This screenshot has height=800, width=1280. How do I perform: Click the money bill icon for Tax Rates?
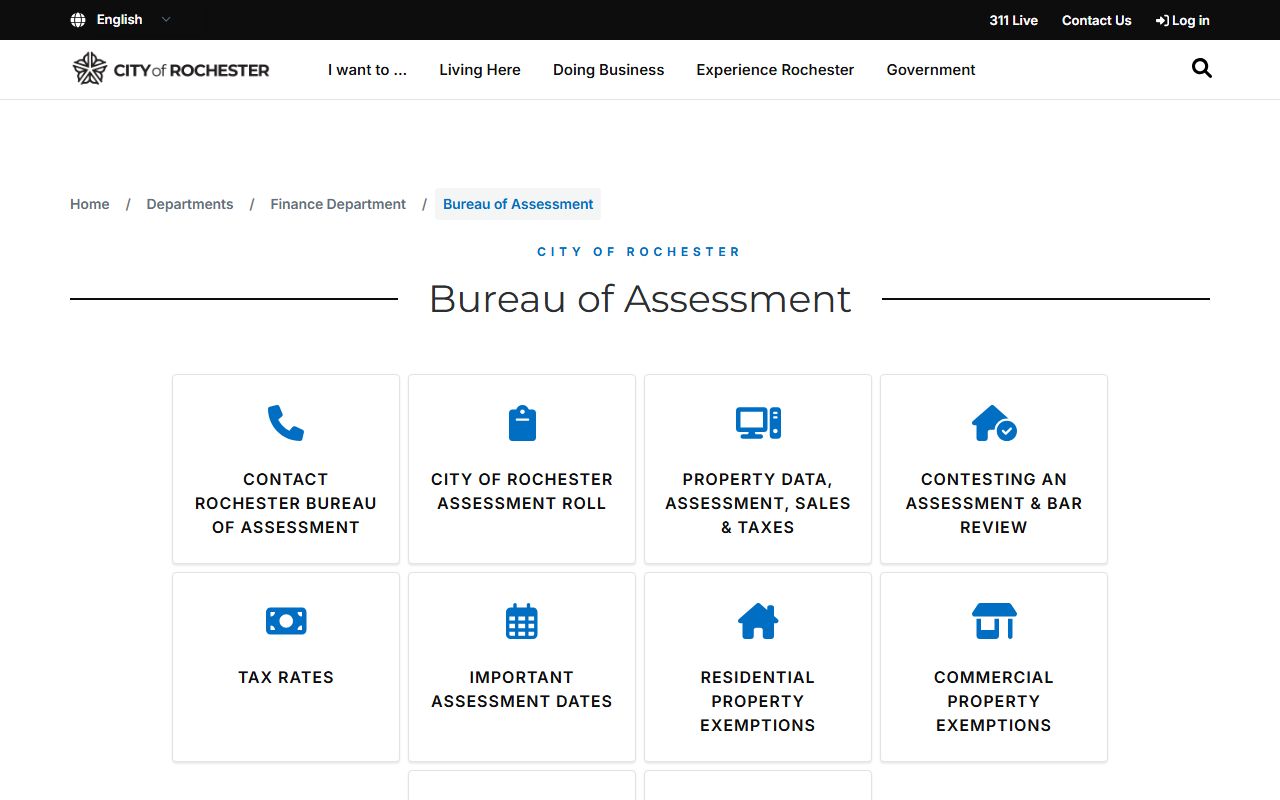286,621
